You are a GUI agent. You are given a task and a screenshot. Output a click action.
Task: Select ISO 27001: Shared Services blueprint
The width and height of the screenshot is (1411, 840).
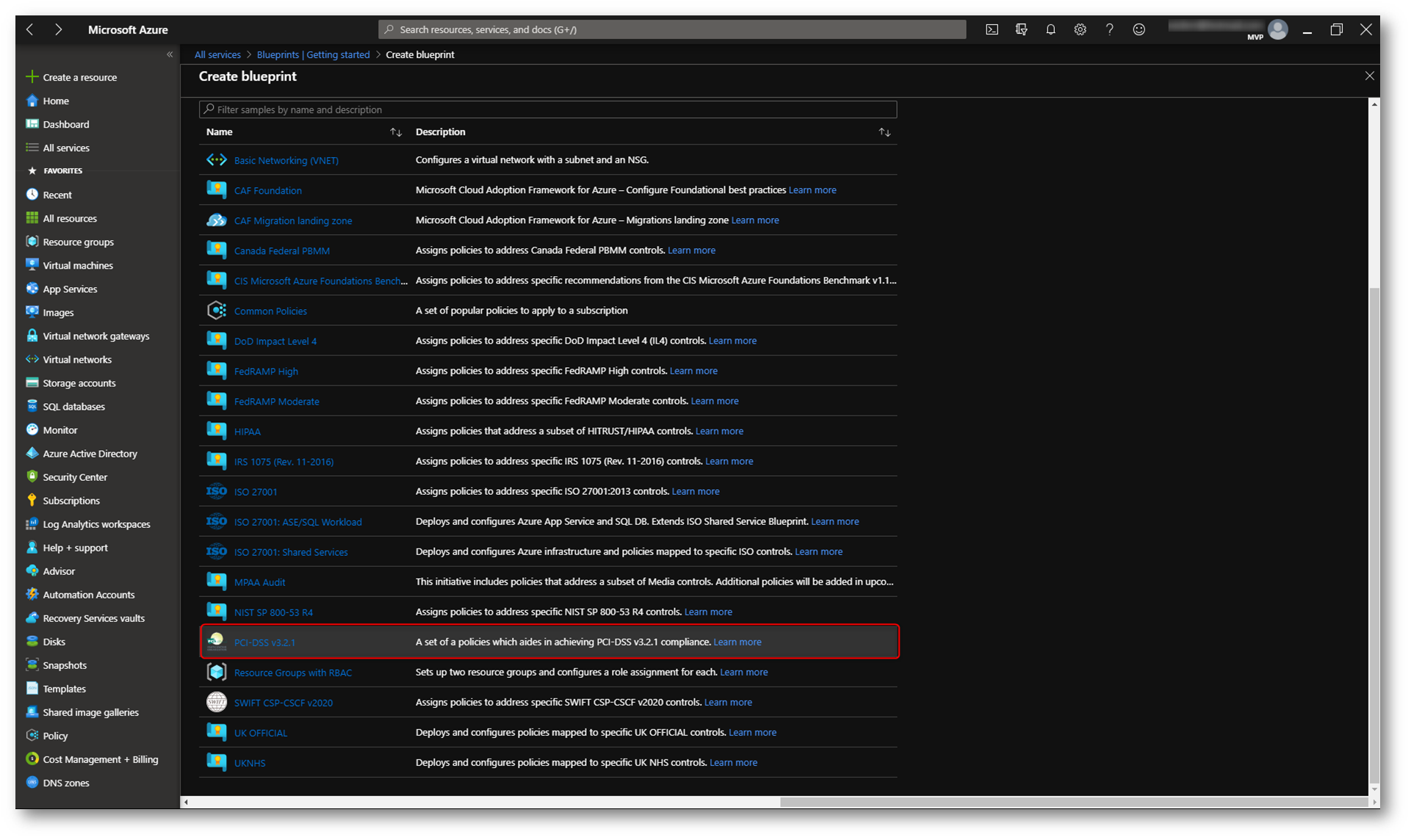pos(291,552)
